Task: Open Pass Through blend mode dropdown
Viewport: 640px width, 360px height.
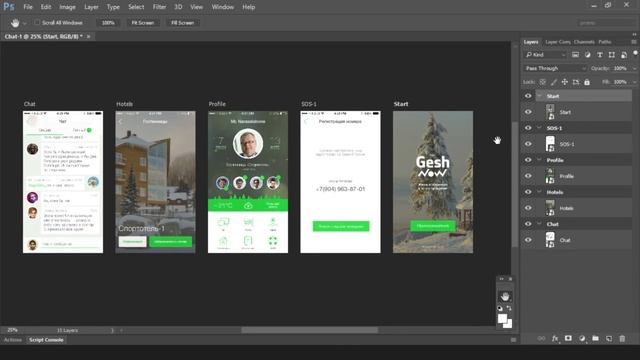Action: click(x=555, y=68)
